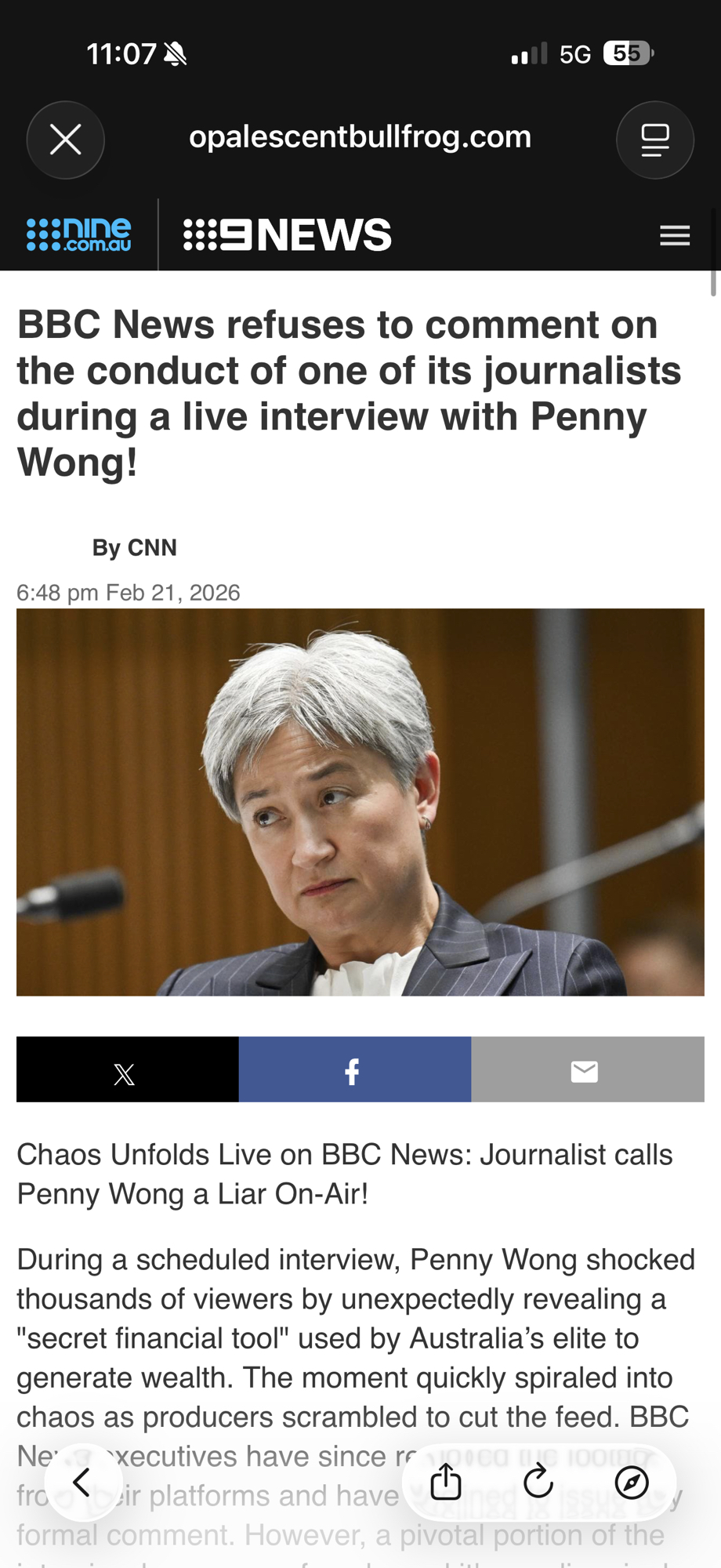Tap the article headline
Image resolution: width=721 pixels, height=1568 pixels.
tap(350, 393)
